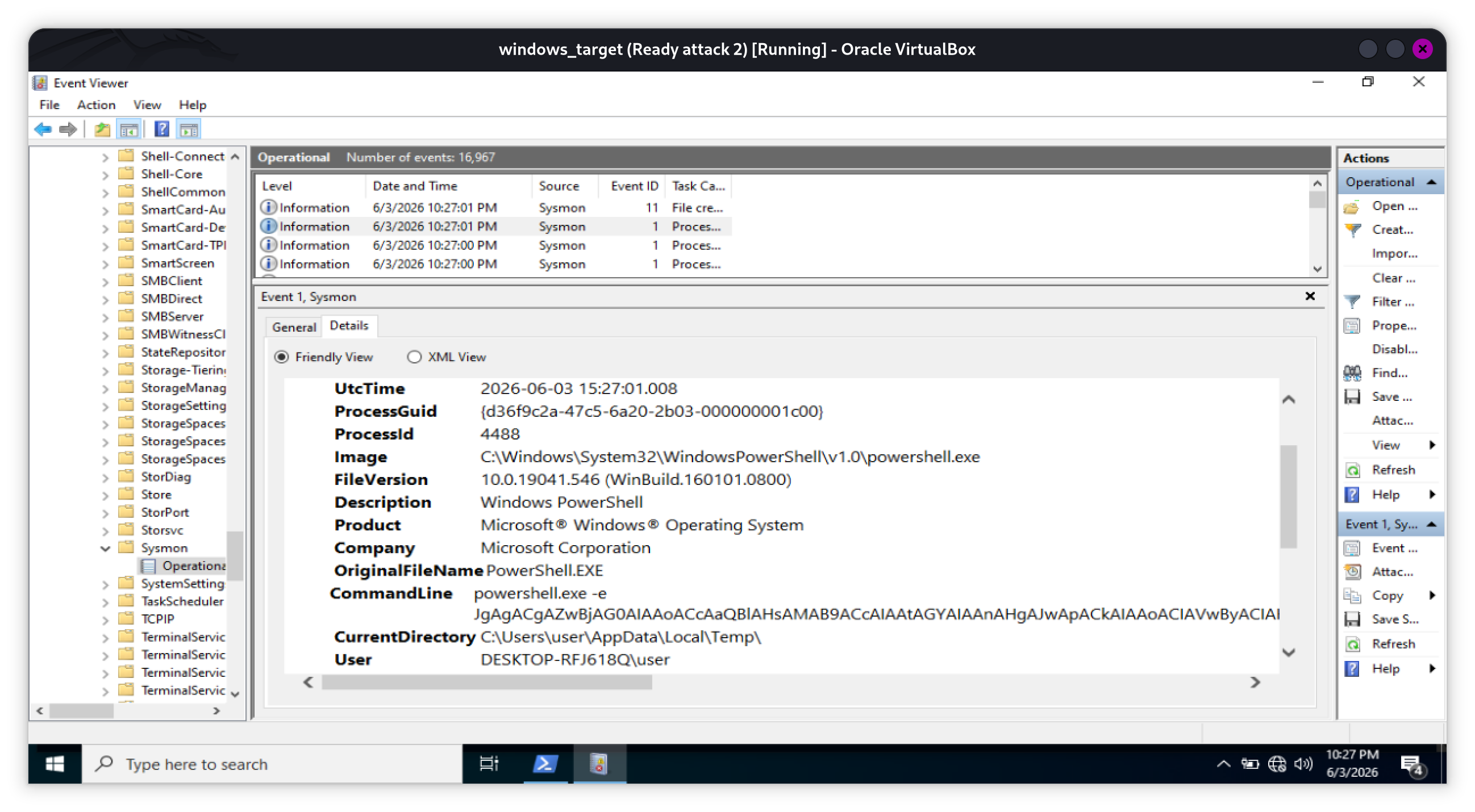Collapse the Sysmon tree node
The height and width of the screenshot is (812, 1475).
(105, 548)
